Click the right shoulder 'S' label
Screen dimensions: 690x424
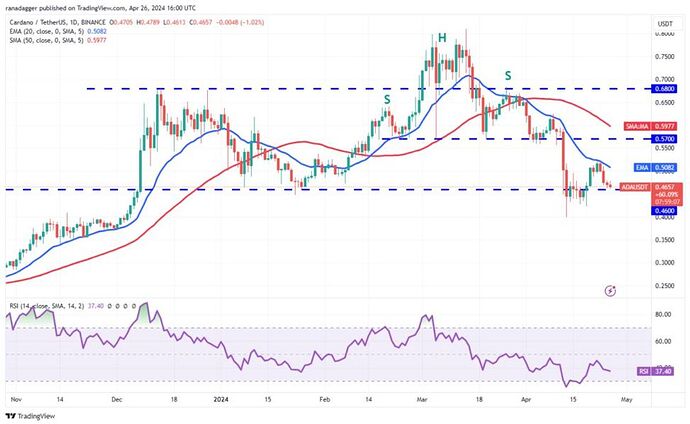tap(508, 76)
